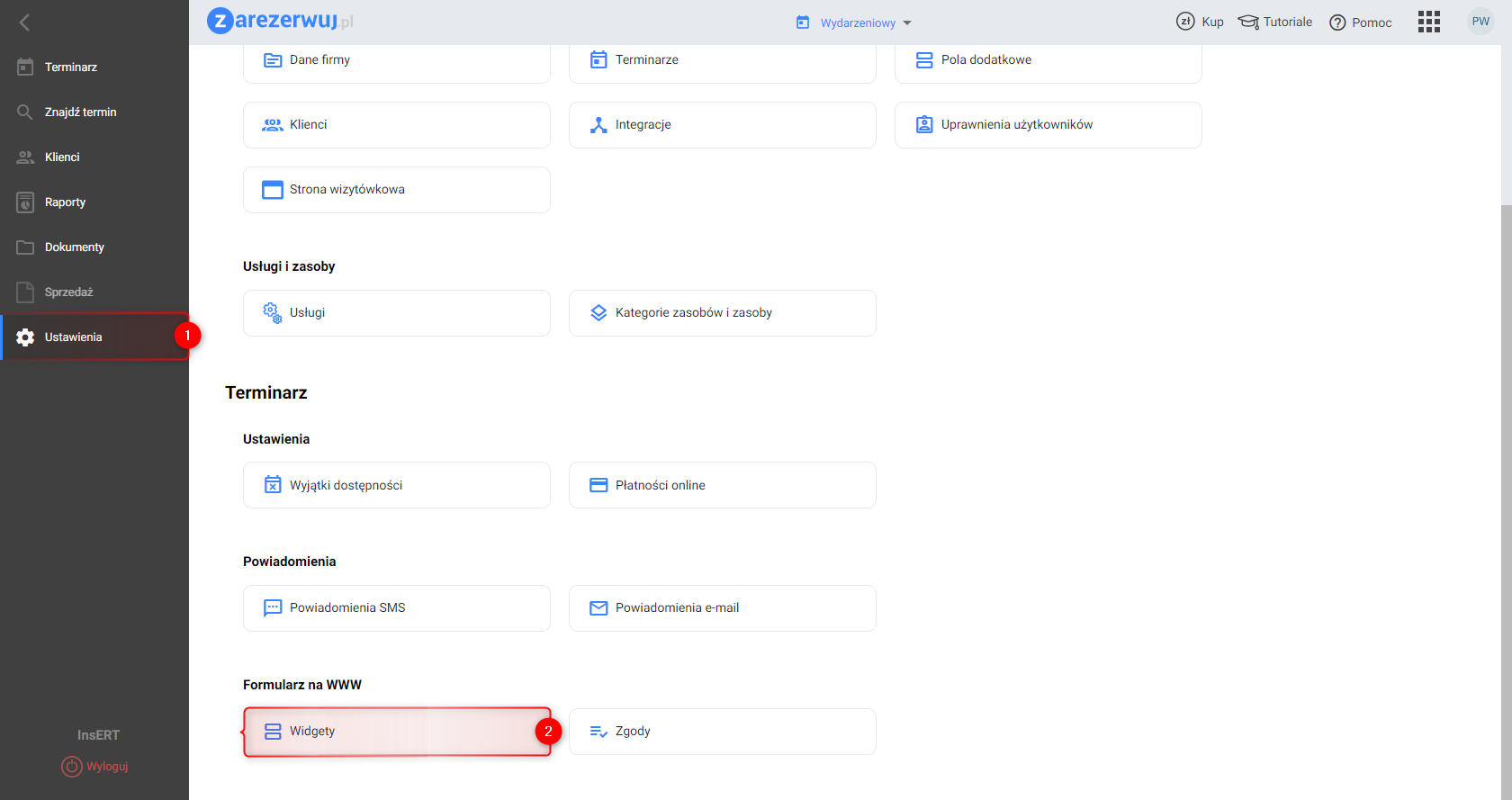The height and width of the screenshot is (800, 1512).
Task: Open Raporty sidebar item
Action: (x=65, y=202)
